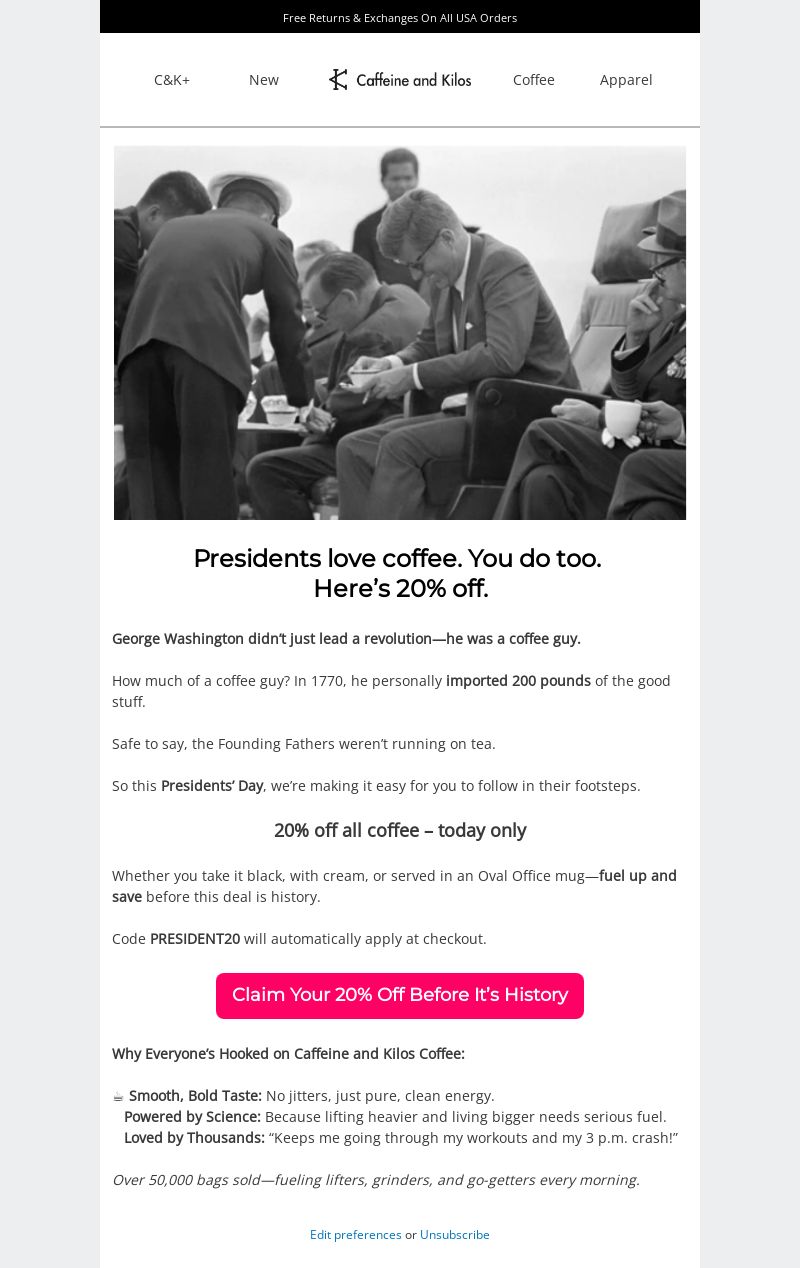Click the black-and-white presidents coffee photo
The width and height of the screenshot is (800, 1268).
(400, 333)
